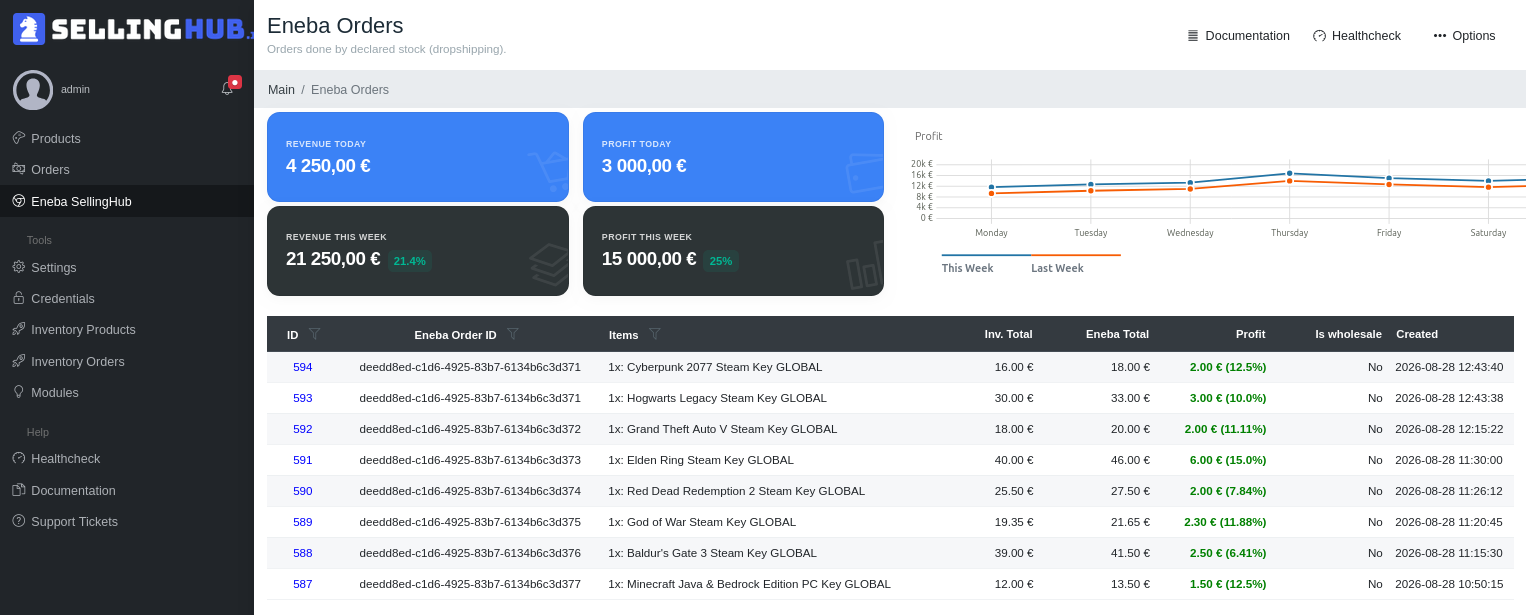Screen dimensions: 1526x615
Task: Click the Eneba SellingHub sidebar icon
Action: point(18,201)
